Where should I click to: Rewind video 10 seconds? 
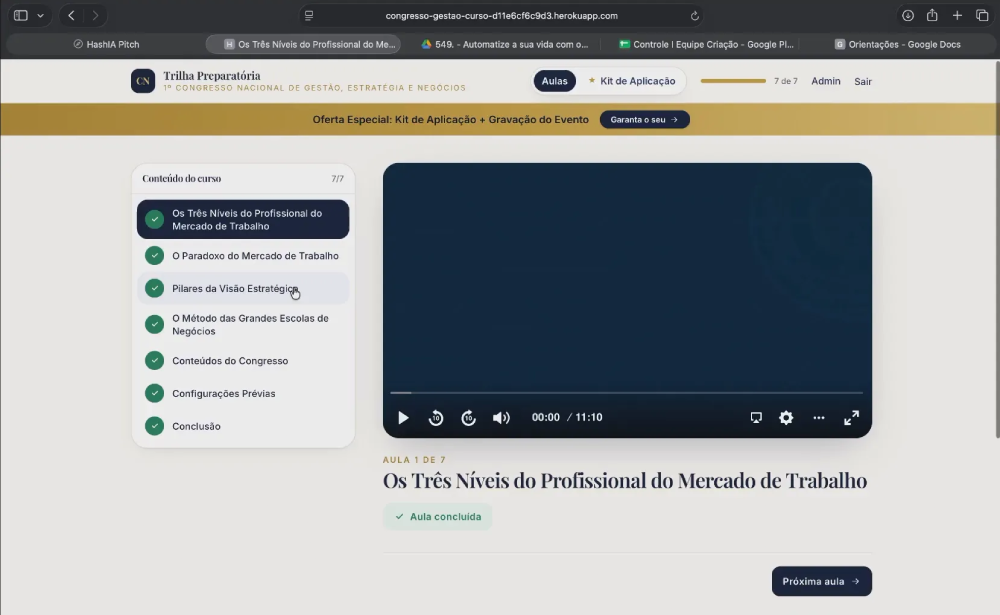pos(436,418)
